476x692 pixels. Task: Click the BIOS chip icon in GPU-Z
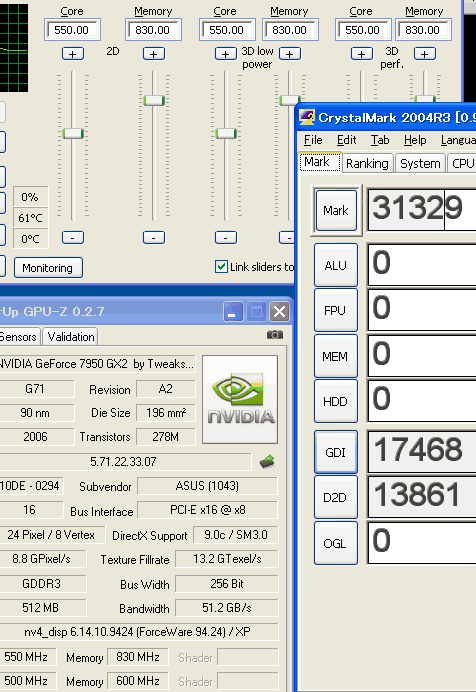pos(267,462)
